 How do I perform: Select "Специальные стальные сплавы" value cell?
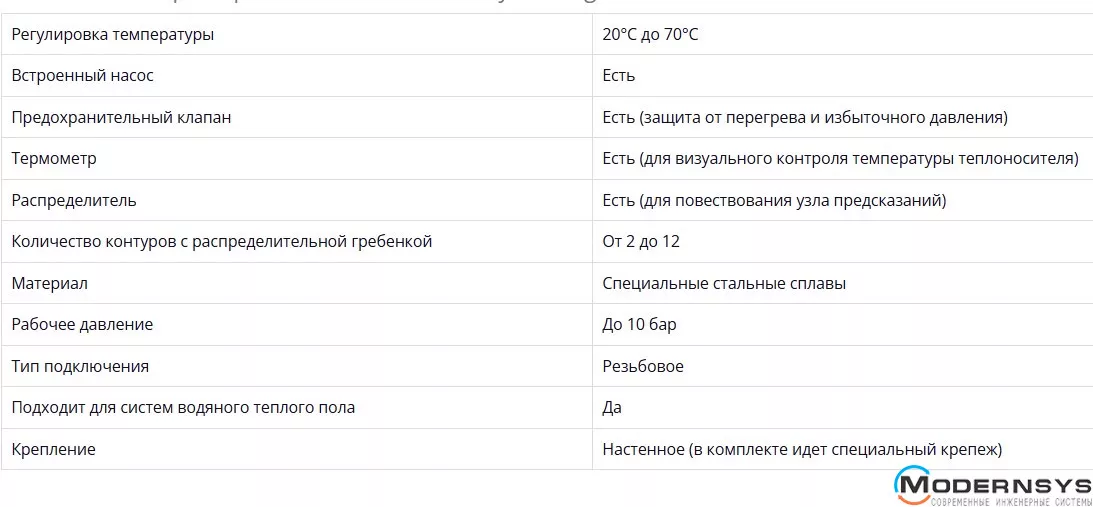click(x=724, y=283)
